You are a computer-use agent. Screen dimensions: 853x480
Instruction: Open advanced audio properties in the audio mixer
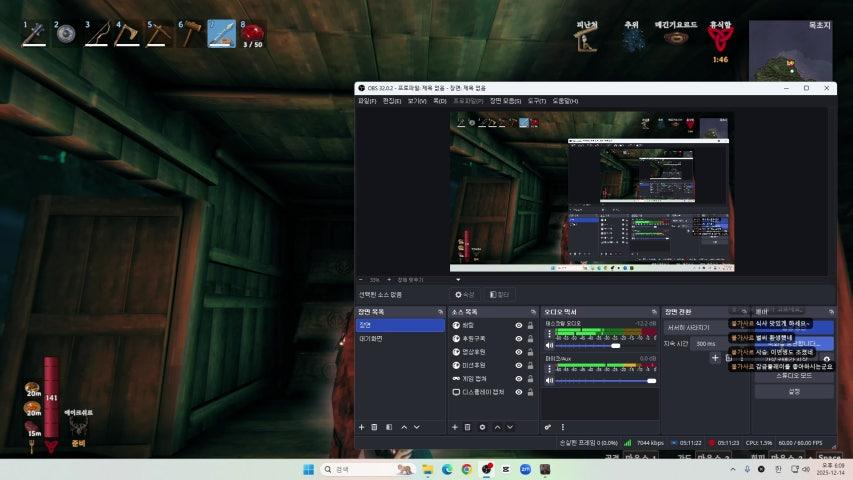pyautogui.click(x=548, y=427)
